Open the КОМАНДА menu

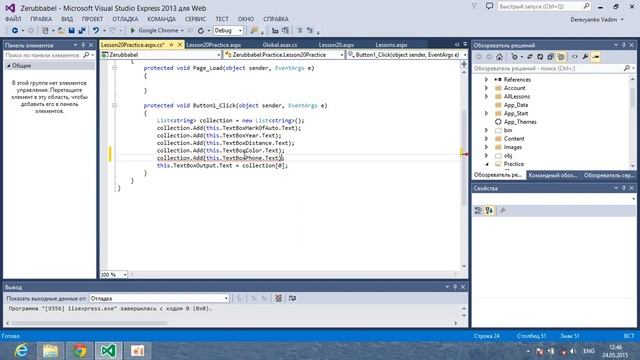coord(161,19)
